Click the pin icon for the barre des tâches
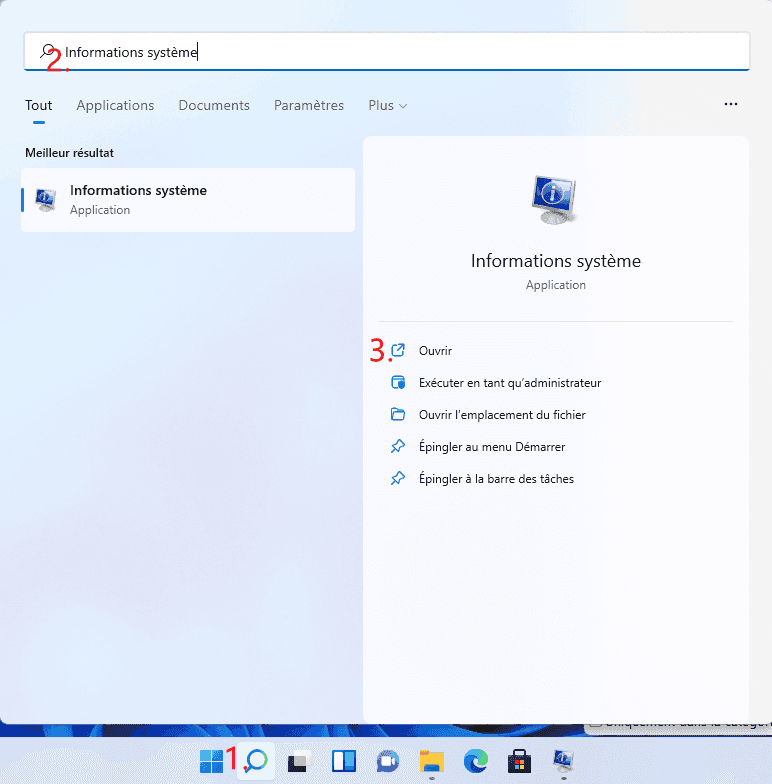The width and height of the screenshot is (772, 784). [398, 478]
